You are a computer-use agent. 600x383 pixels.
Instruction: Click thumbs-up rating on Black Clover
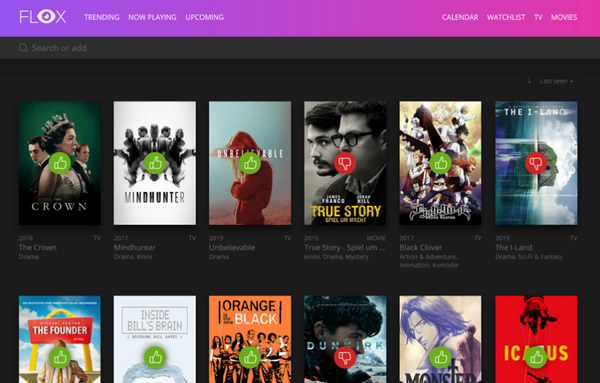(x=440, y=163)
